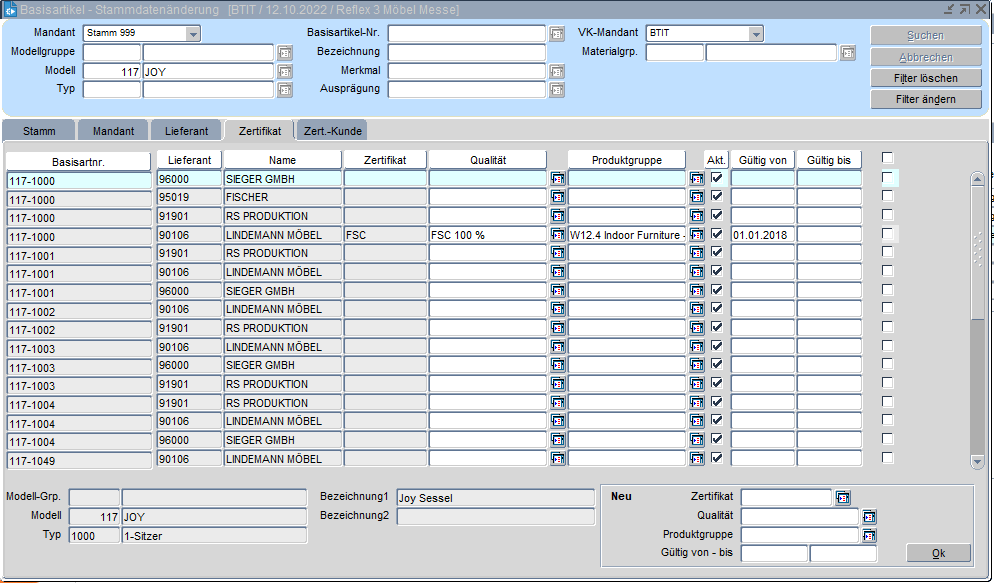Screen dimensions: 994x583
Task: Click lookup icon beside Basisartikel-Nr. field
Action: [x=557, y=34]
